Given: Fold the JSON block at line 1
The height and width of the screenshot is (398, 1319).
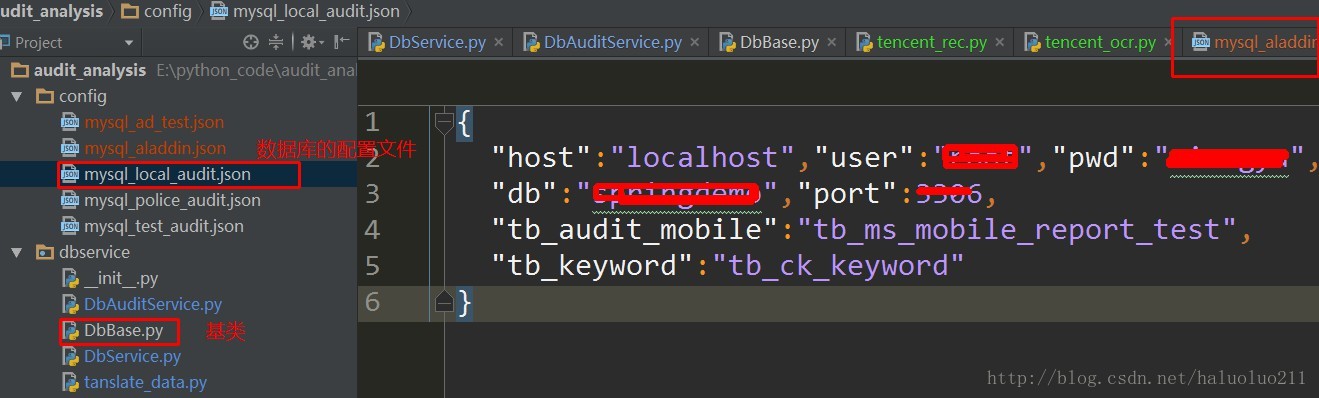Looking at the screenshot, I should pyautogui.click(x=444, y=122).
